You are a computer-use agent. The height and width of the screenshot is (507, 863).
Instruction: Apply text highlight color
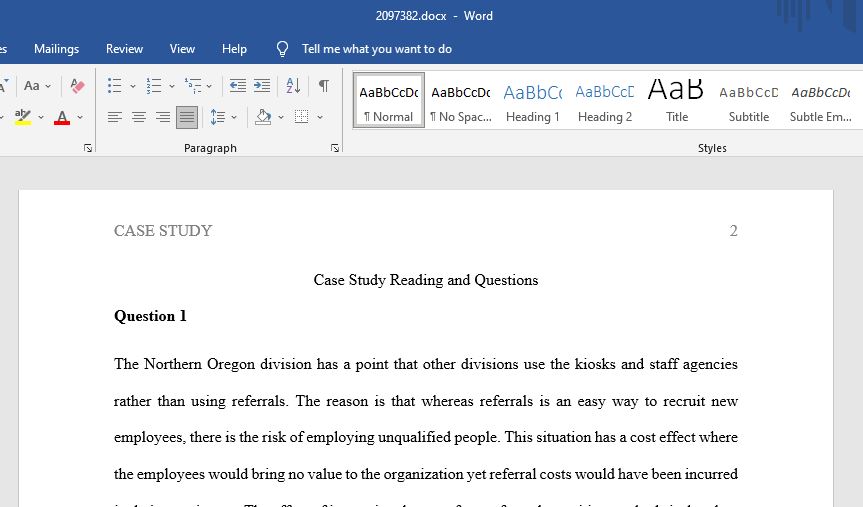click(x=23, y=117)
